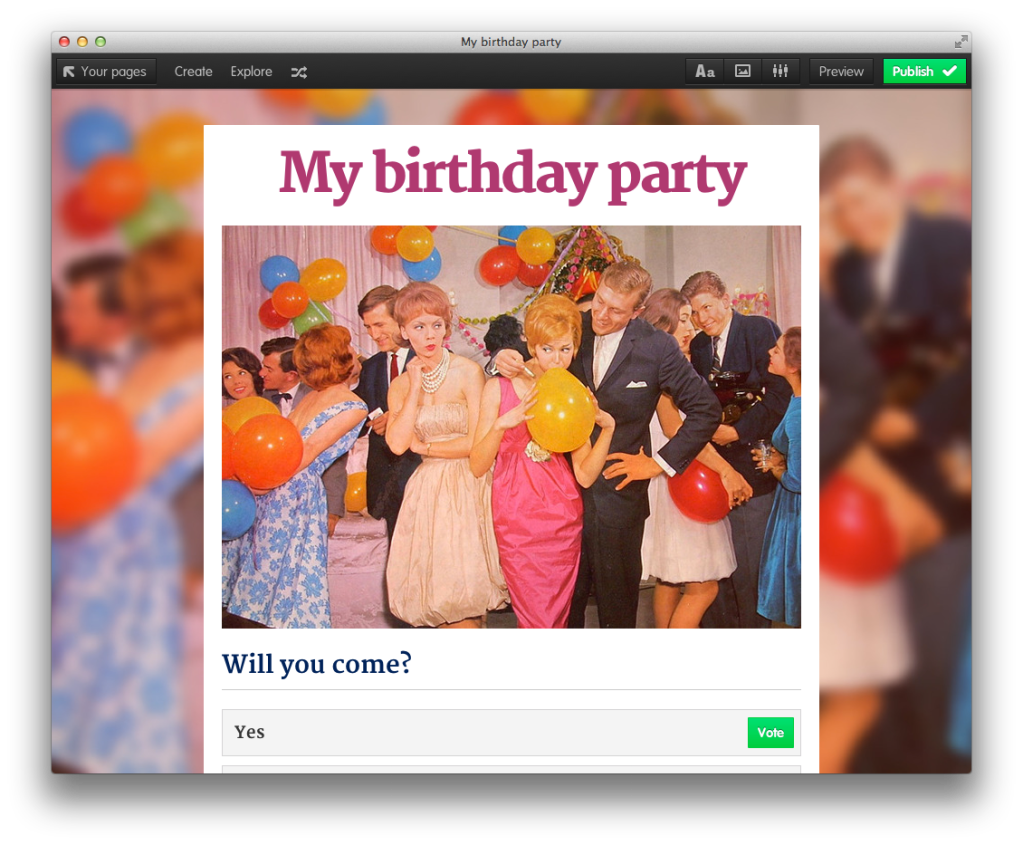Publish the page
The height and width of the screenshot is (845, 1023).
tap(924, 71)
